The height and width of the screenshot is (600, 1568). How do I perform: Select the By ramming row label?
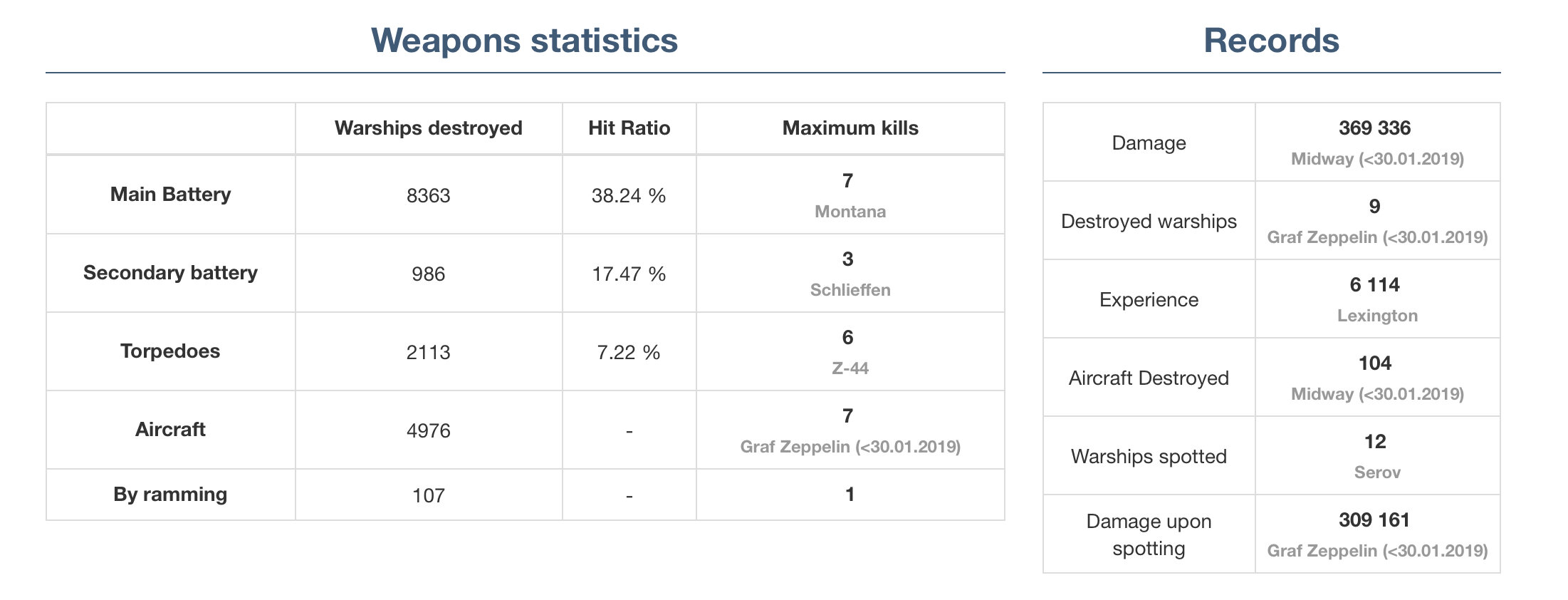point(170,495)
